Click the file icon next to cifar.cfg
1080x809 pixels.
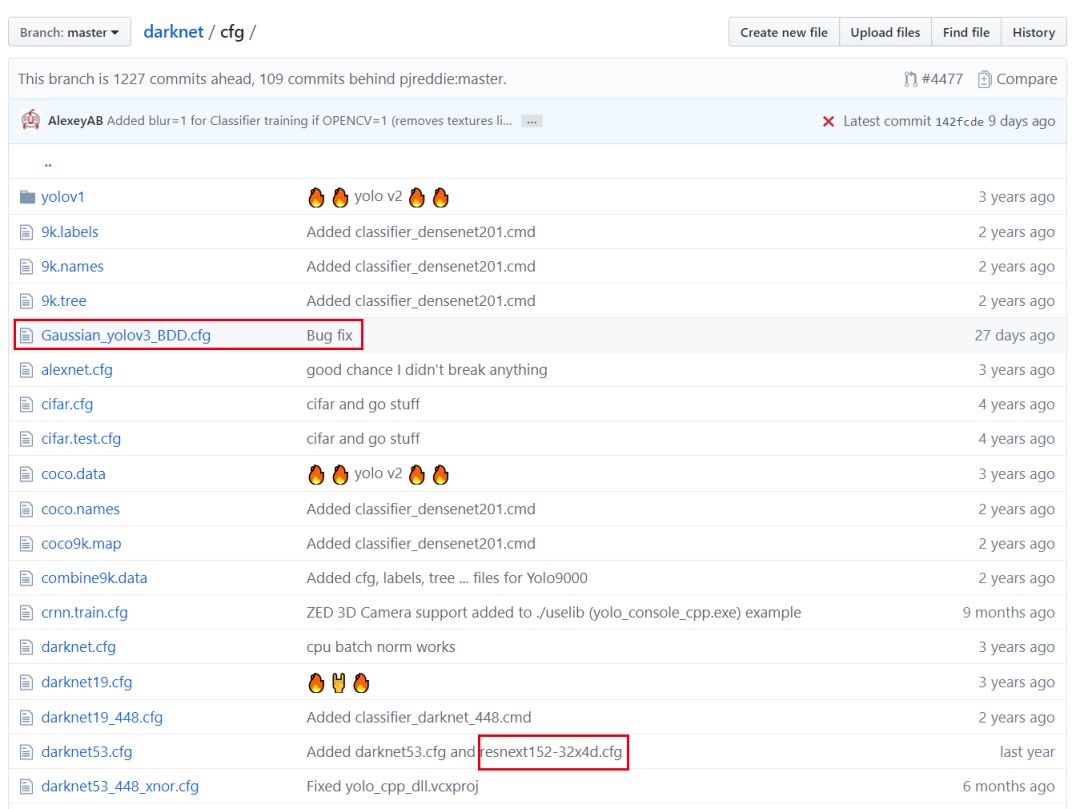pos(26,404)
